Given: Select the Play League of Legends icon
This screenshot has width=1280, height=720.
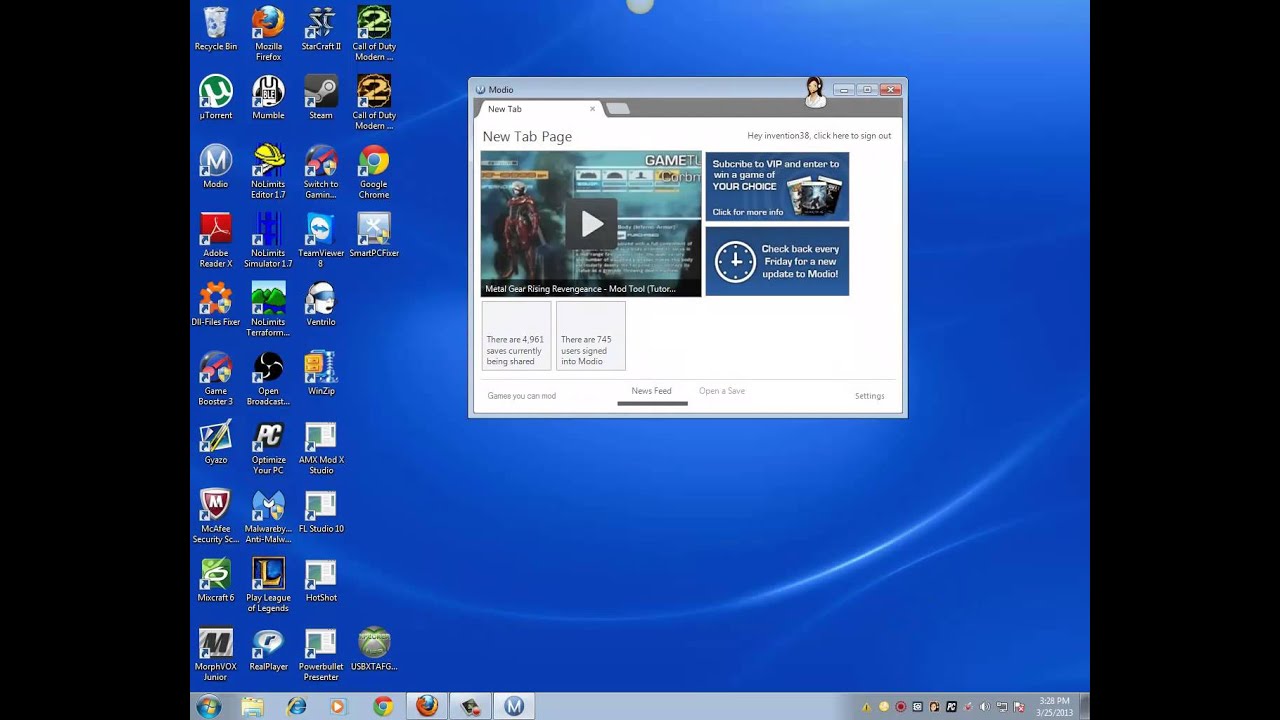Looking at the screenshot, I should point(268,586).
